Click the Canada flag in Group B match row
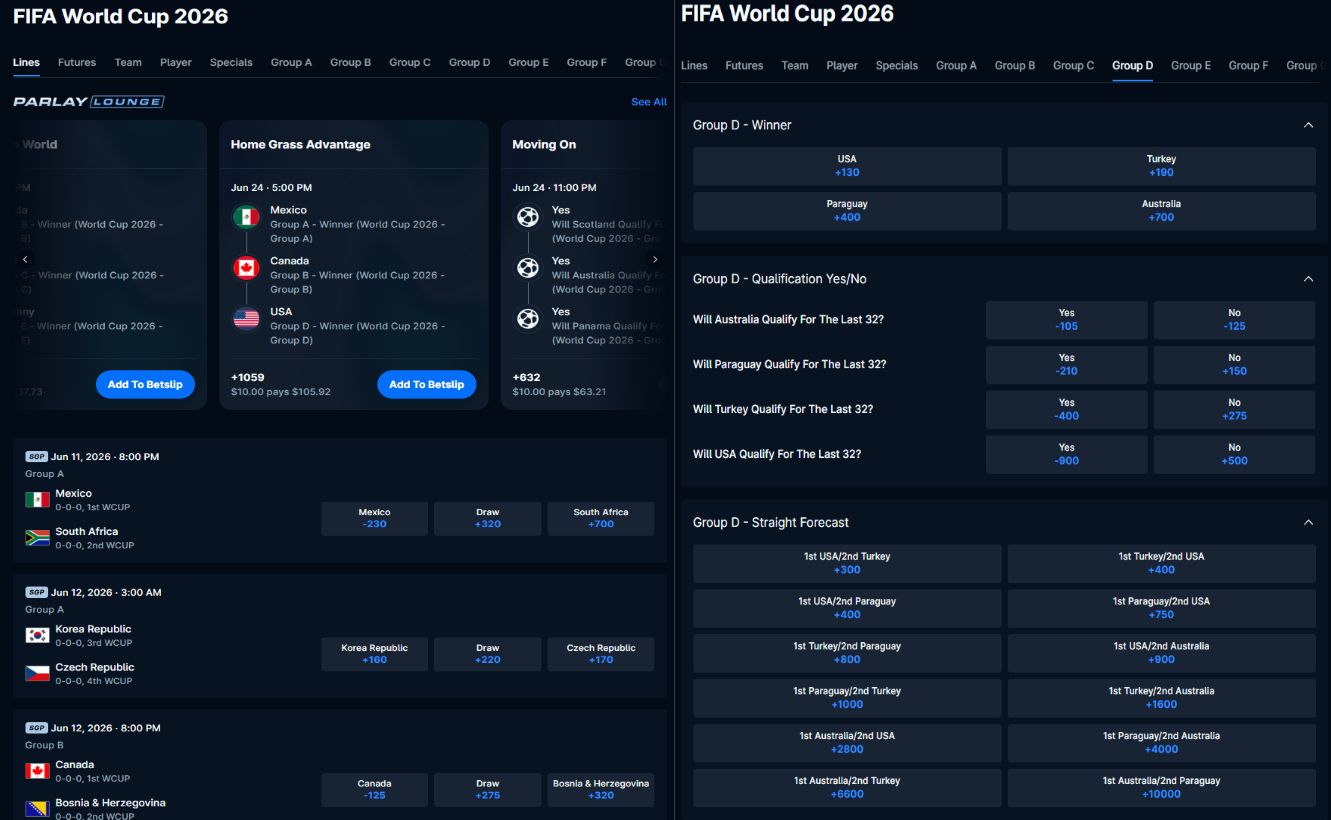This screenshot has width=1331, height=820. pos(38,771)
